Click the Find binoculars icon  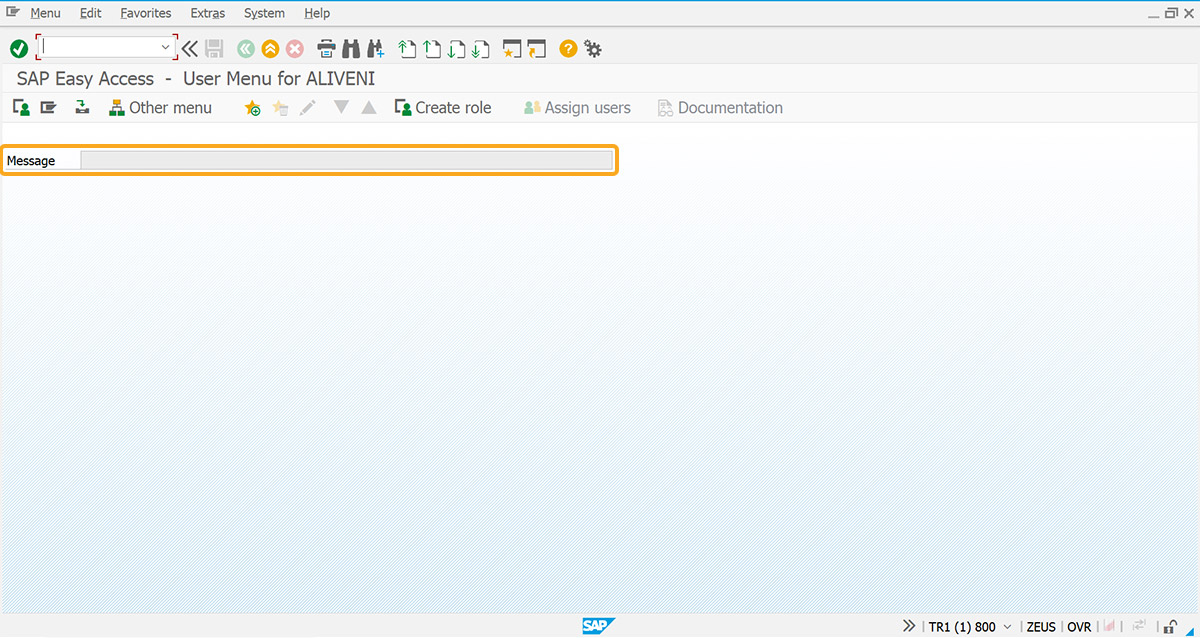(x=351, y=48)
